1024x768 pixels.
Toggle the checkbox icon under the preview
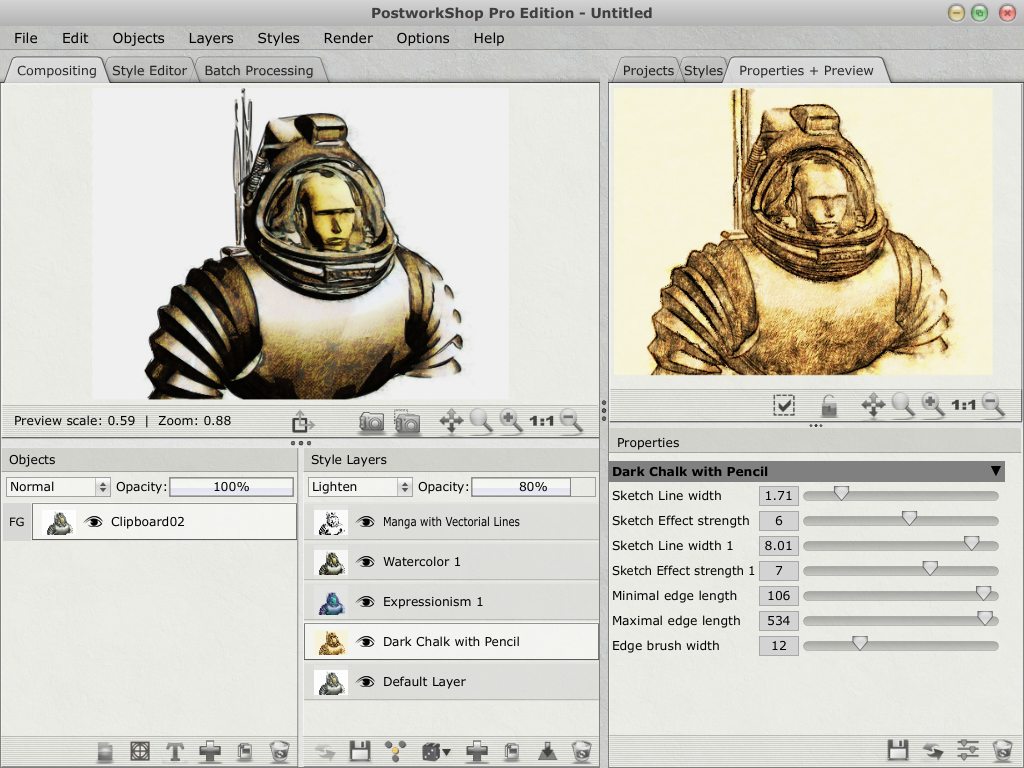pos(784,405)
